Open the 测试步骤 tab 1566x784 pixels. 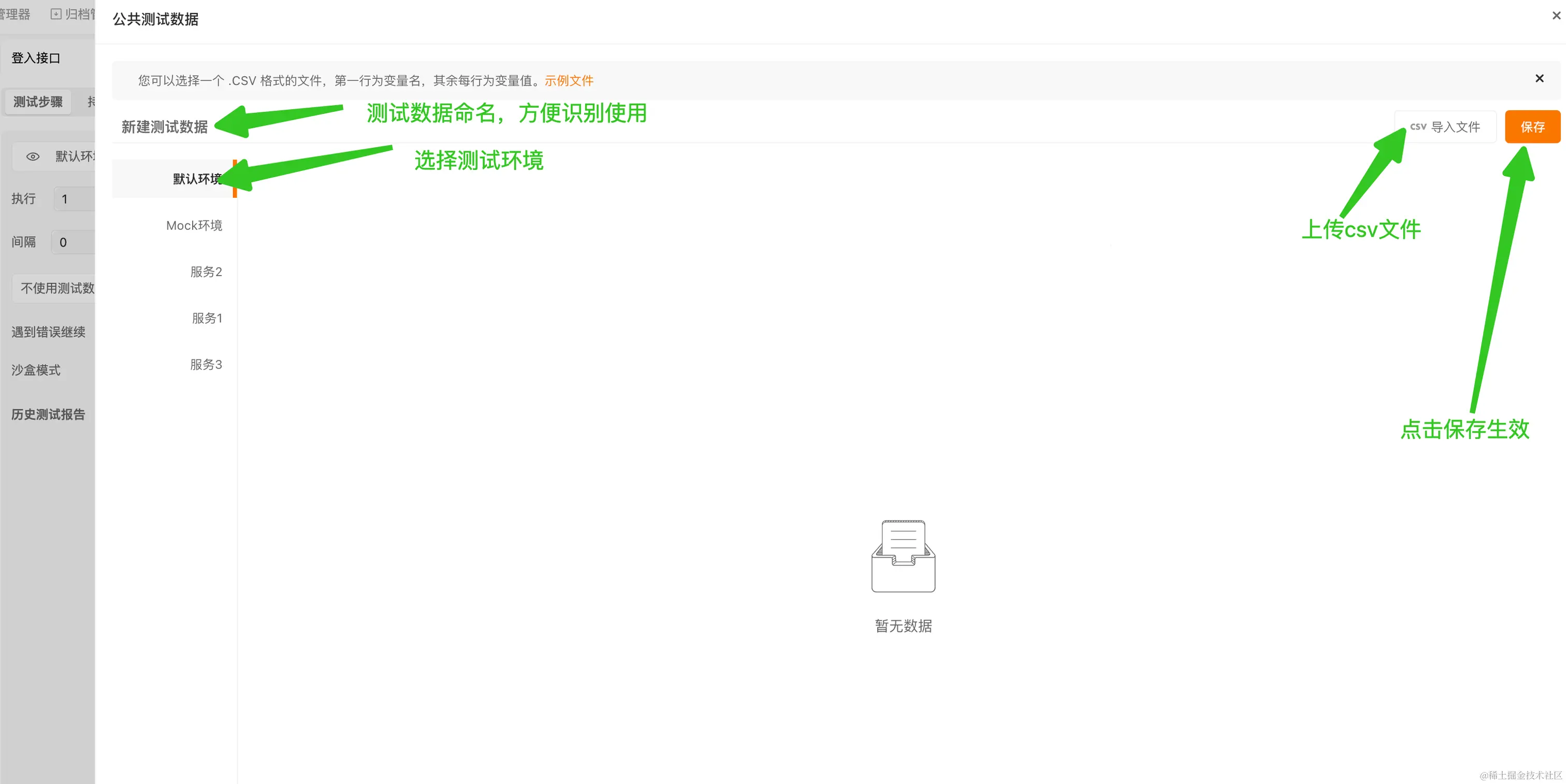pyautogui.click(x=38, y=101)
